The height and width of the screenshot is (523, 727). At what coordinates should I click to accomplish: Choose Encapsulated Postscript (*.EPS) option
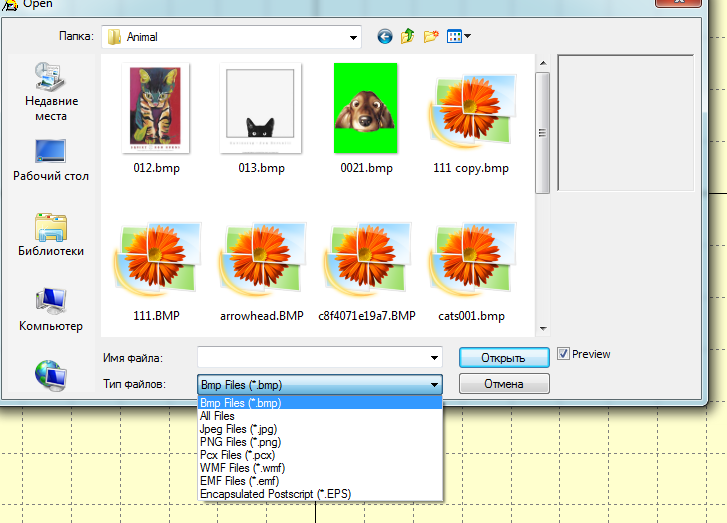[320, 494]
